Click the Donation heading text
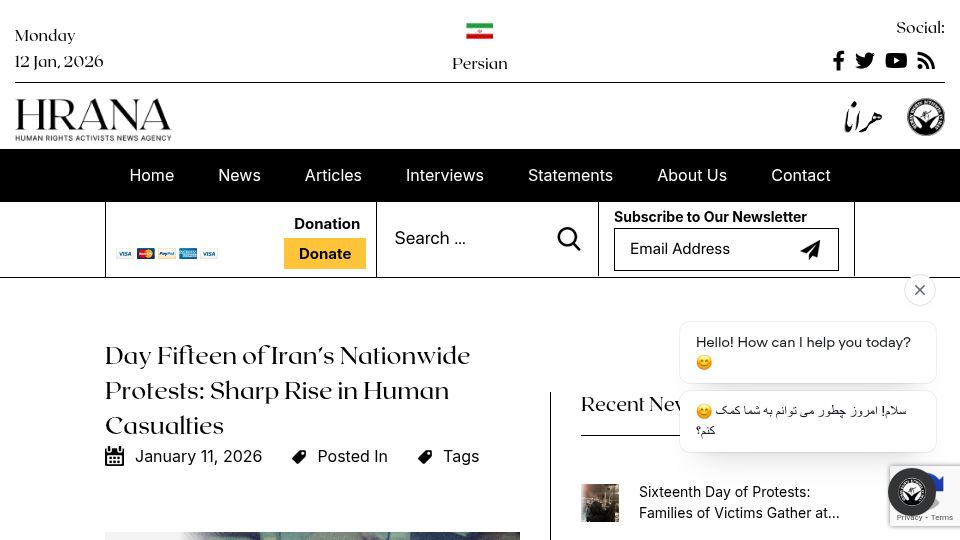Screen dimensions: 960x540 tap(327, 223)
